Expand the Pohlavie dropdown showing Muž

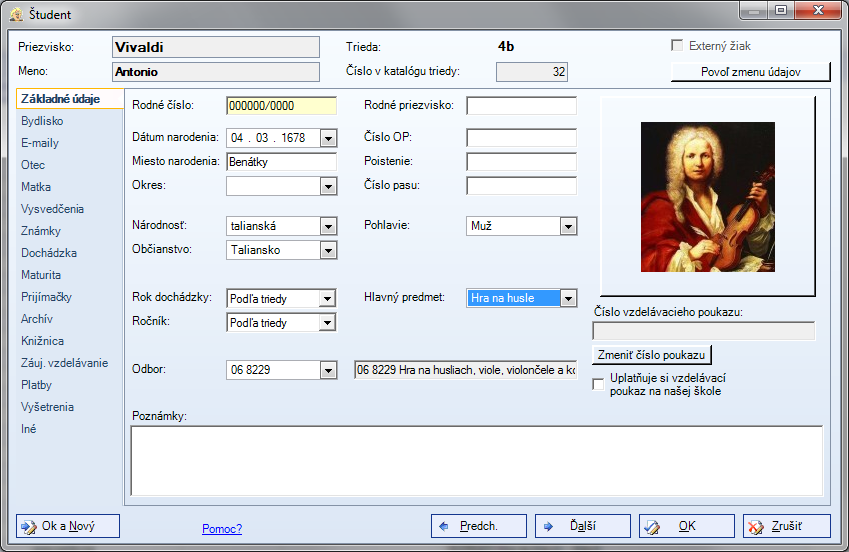[568, 226]
